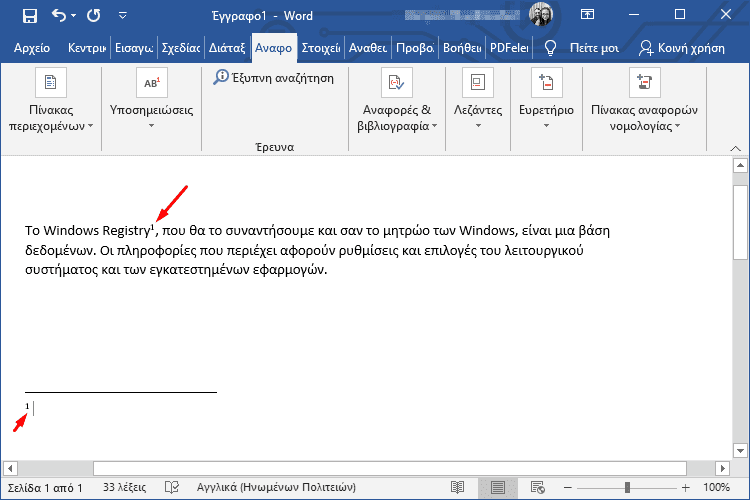Expand the Αναφορές & βιβλιογραφία dropdown arrow
Image resolution: width=750 pixels, height=500 pixels.
coord(434,126)
